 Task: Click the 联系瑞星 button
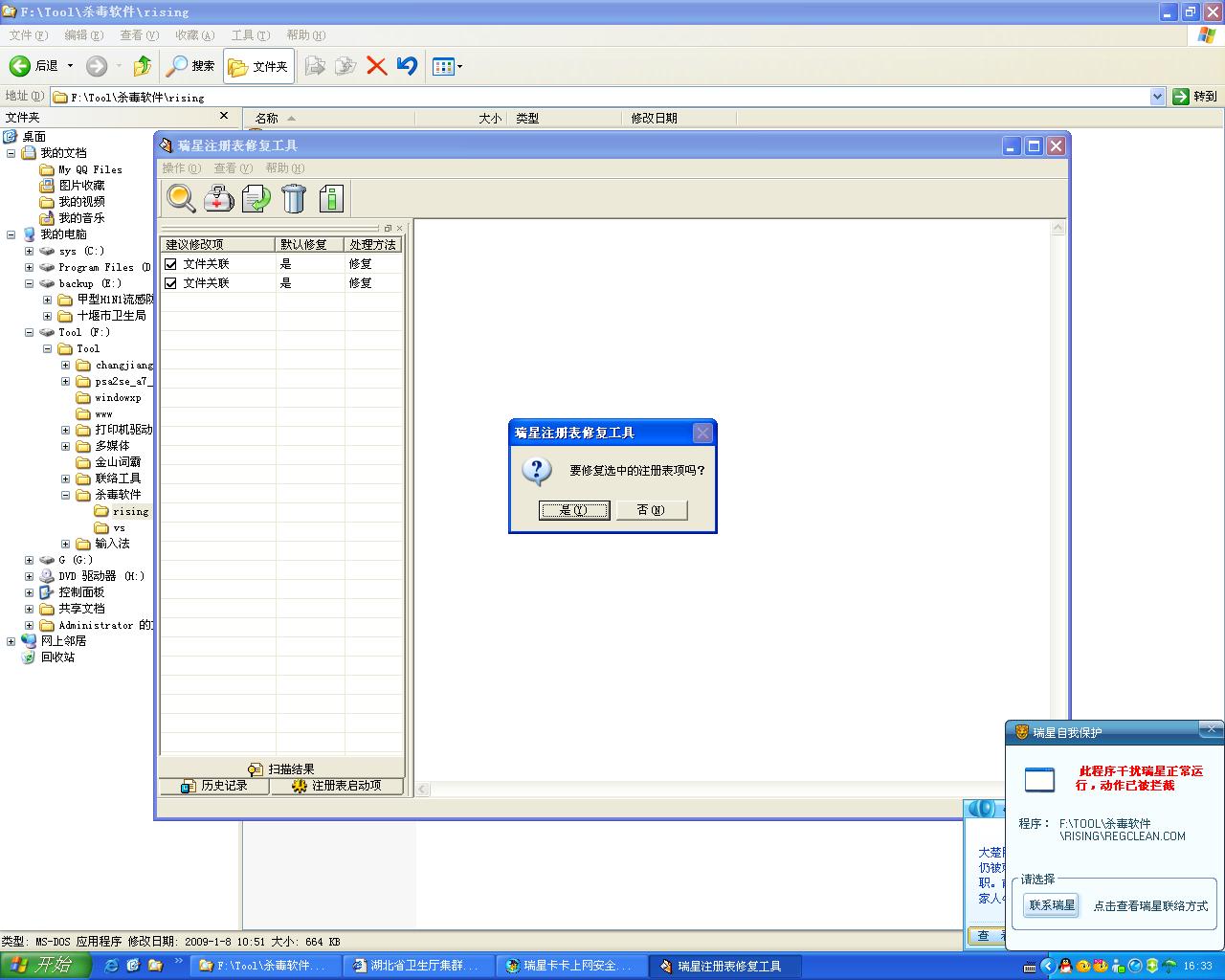tap(1052, 905)
